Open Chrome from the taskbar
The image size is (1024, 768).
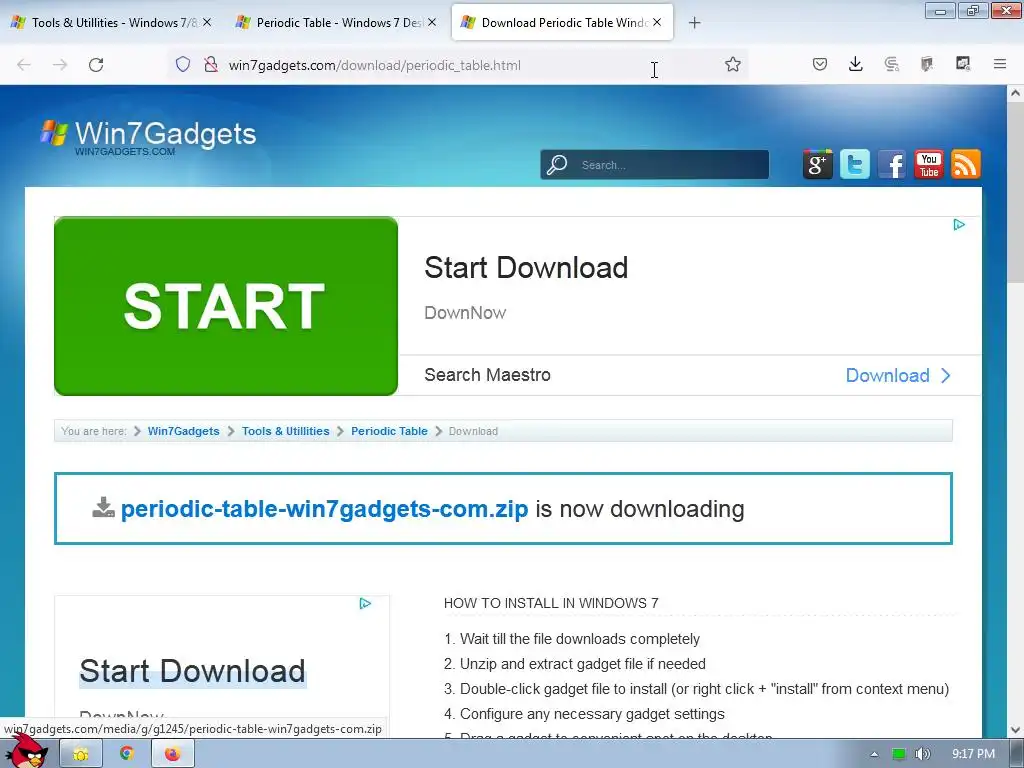coord(127,754)
